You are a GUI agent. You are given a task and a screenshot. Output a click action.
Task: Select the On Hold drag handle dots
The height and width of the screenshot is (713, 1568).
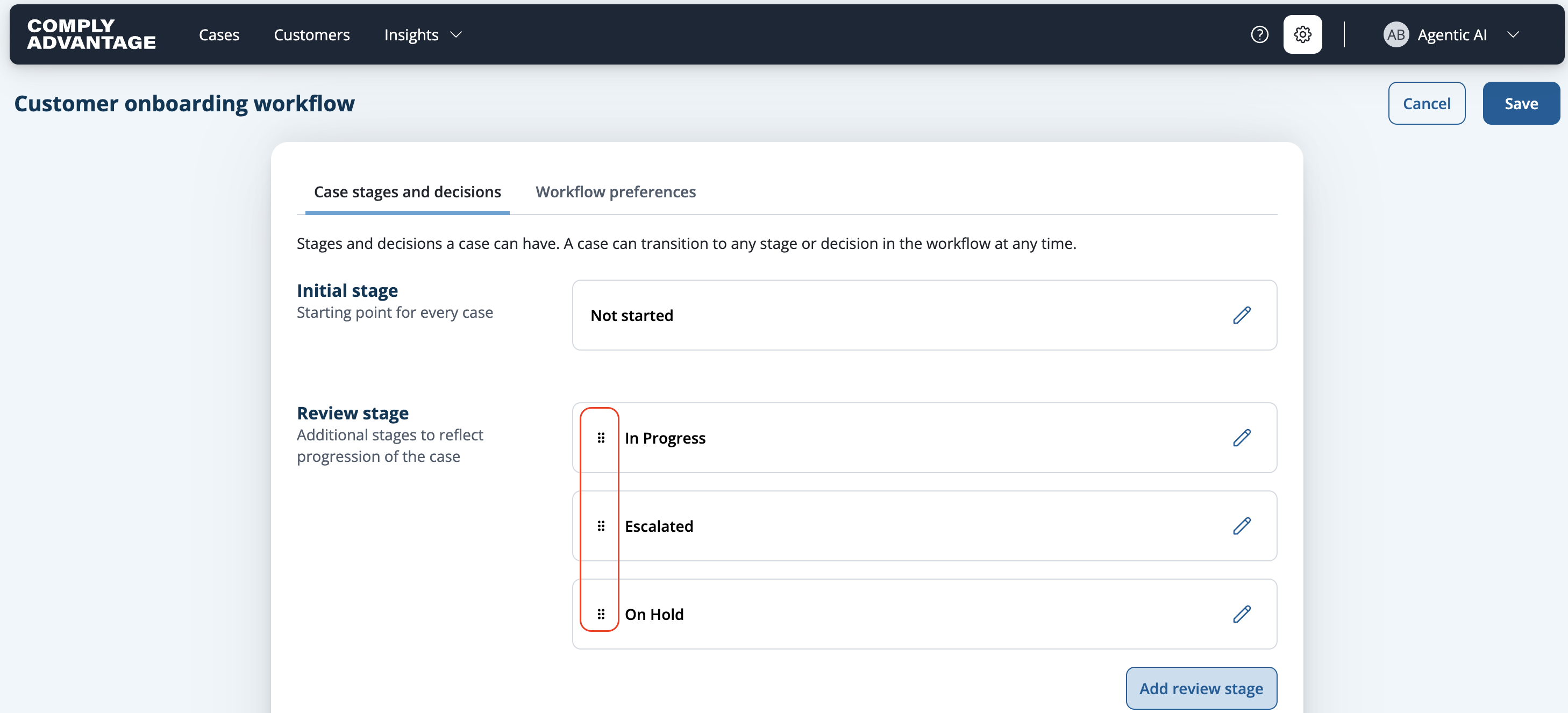(601, 615)
